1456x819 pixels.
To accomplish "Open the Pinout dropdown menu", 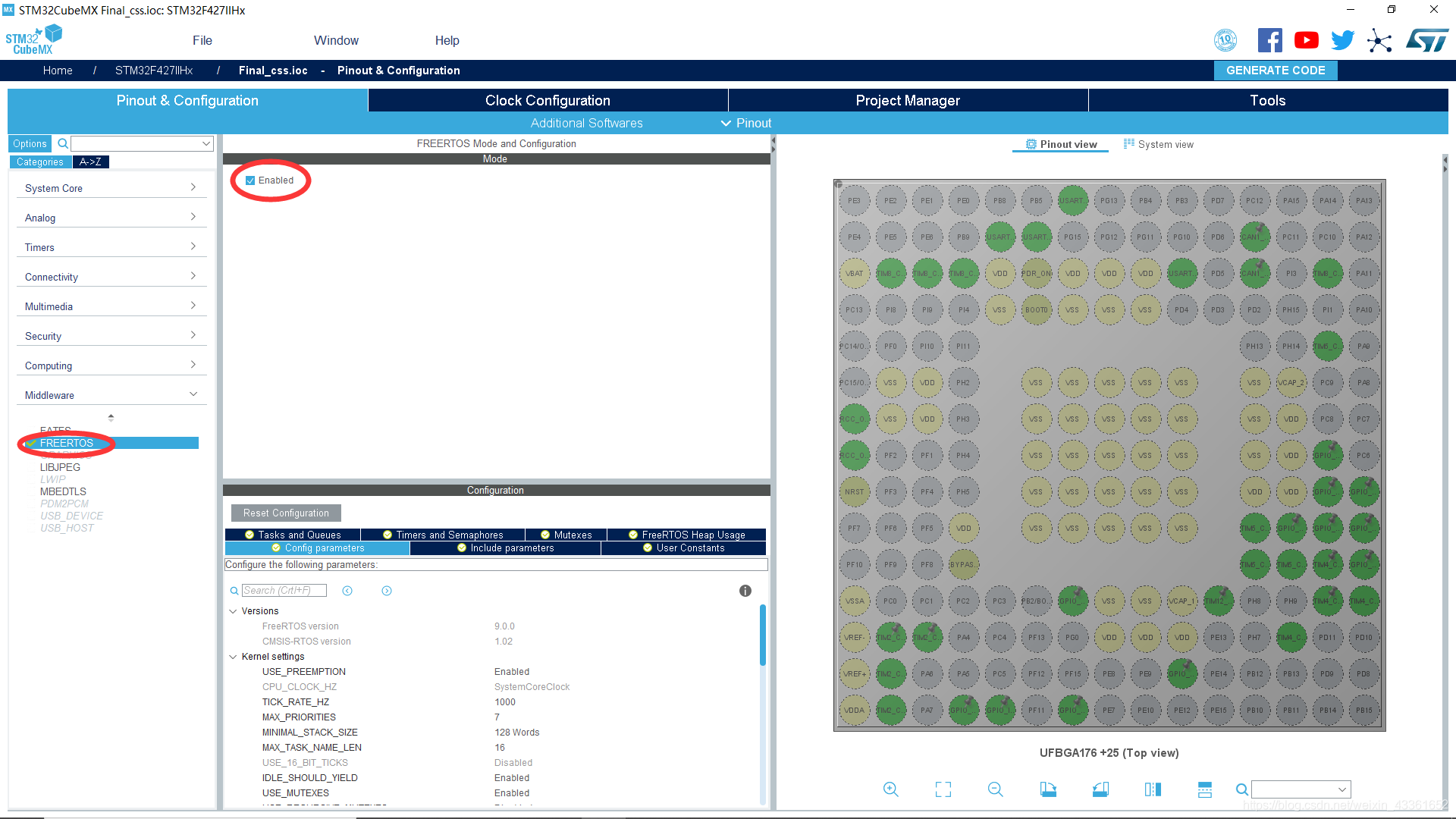I will pos(746,123).
